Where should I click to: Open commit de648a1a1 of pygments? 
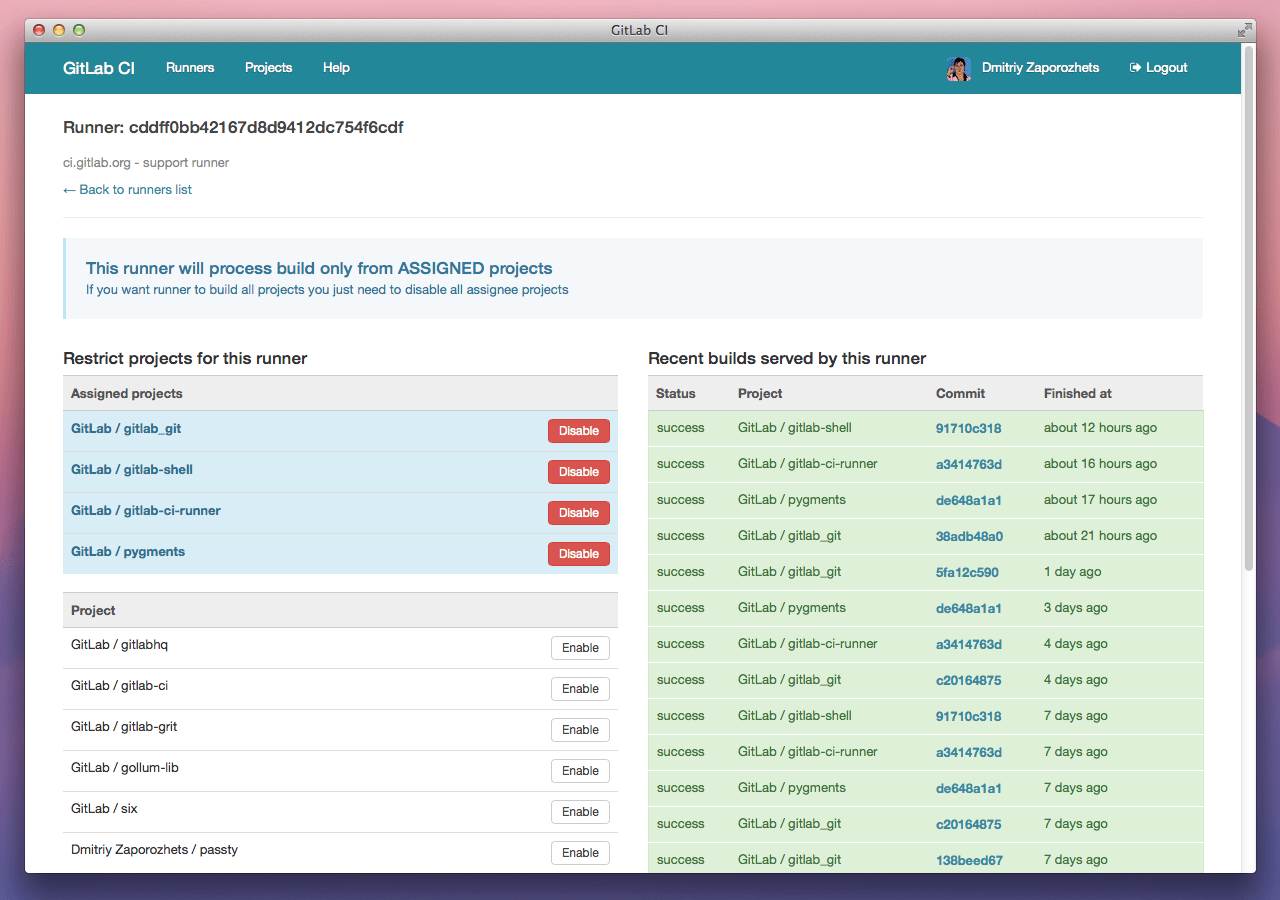point(969,499)
